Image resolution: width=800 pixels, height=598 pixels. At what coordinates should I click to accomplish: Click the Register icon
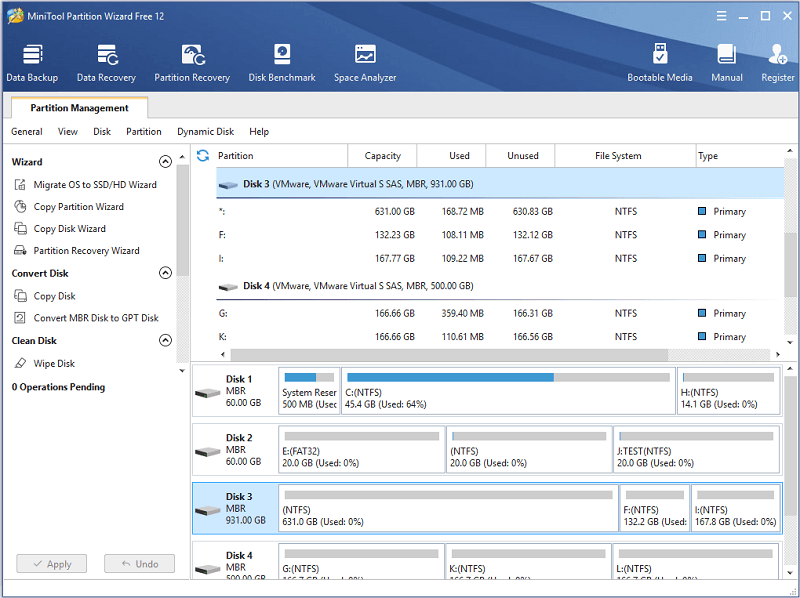coord(778,55)
